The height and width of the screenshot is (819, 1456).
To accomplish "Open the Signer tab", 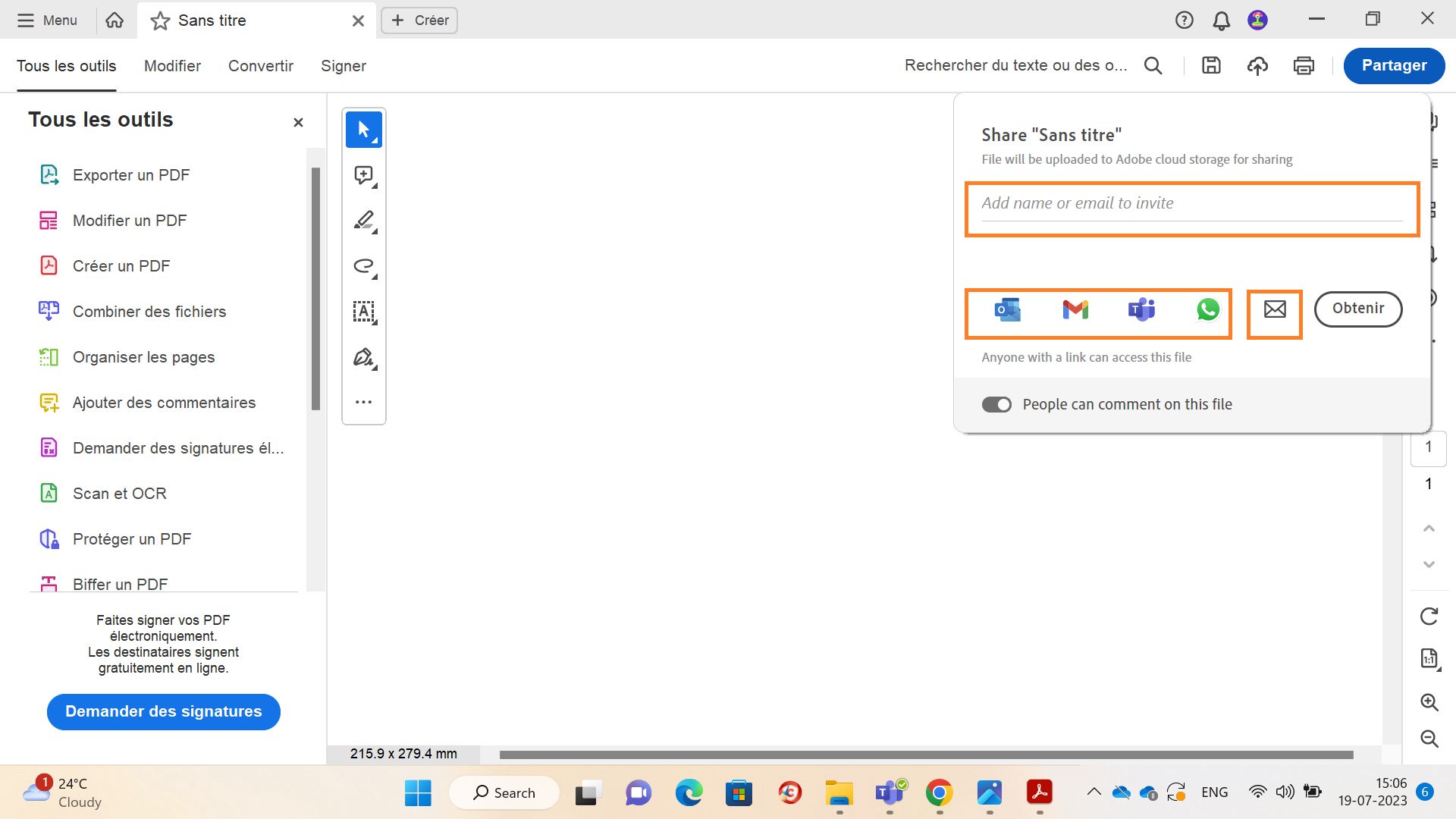I will pos(343,66).
